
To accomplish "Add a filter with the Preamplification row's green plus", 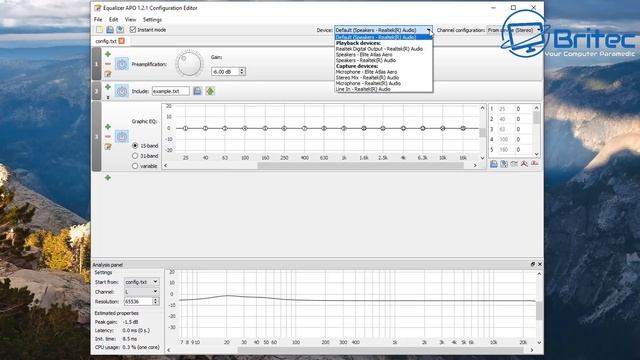I will 108,54.
